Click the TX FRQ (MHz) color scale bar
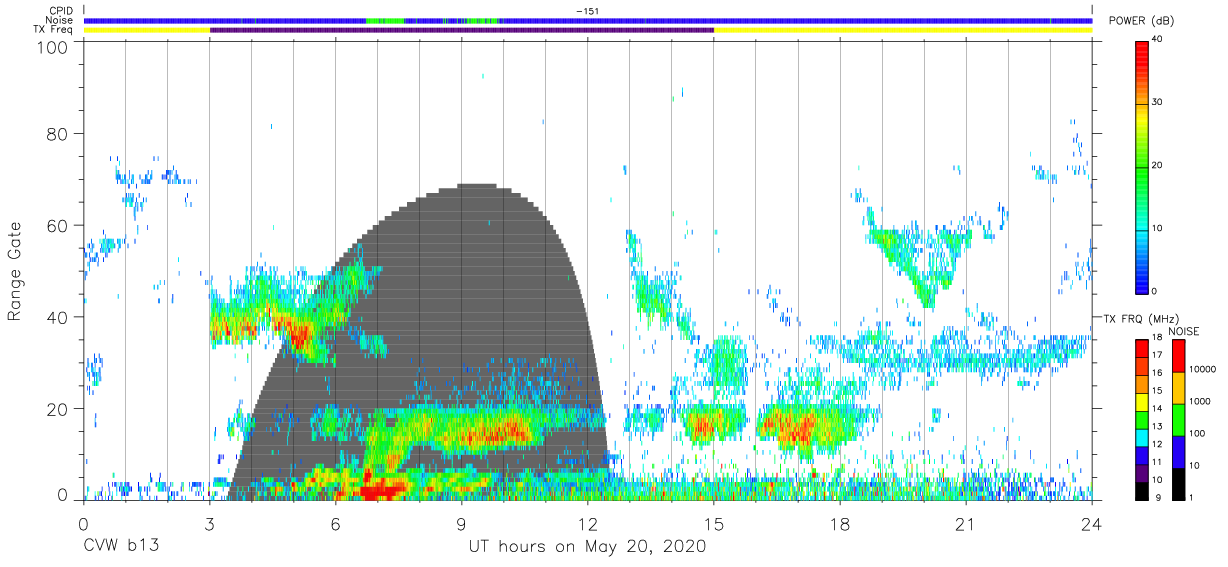This screenshot has width=1228, height=567. [x=1142, y=419]
